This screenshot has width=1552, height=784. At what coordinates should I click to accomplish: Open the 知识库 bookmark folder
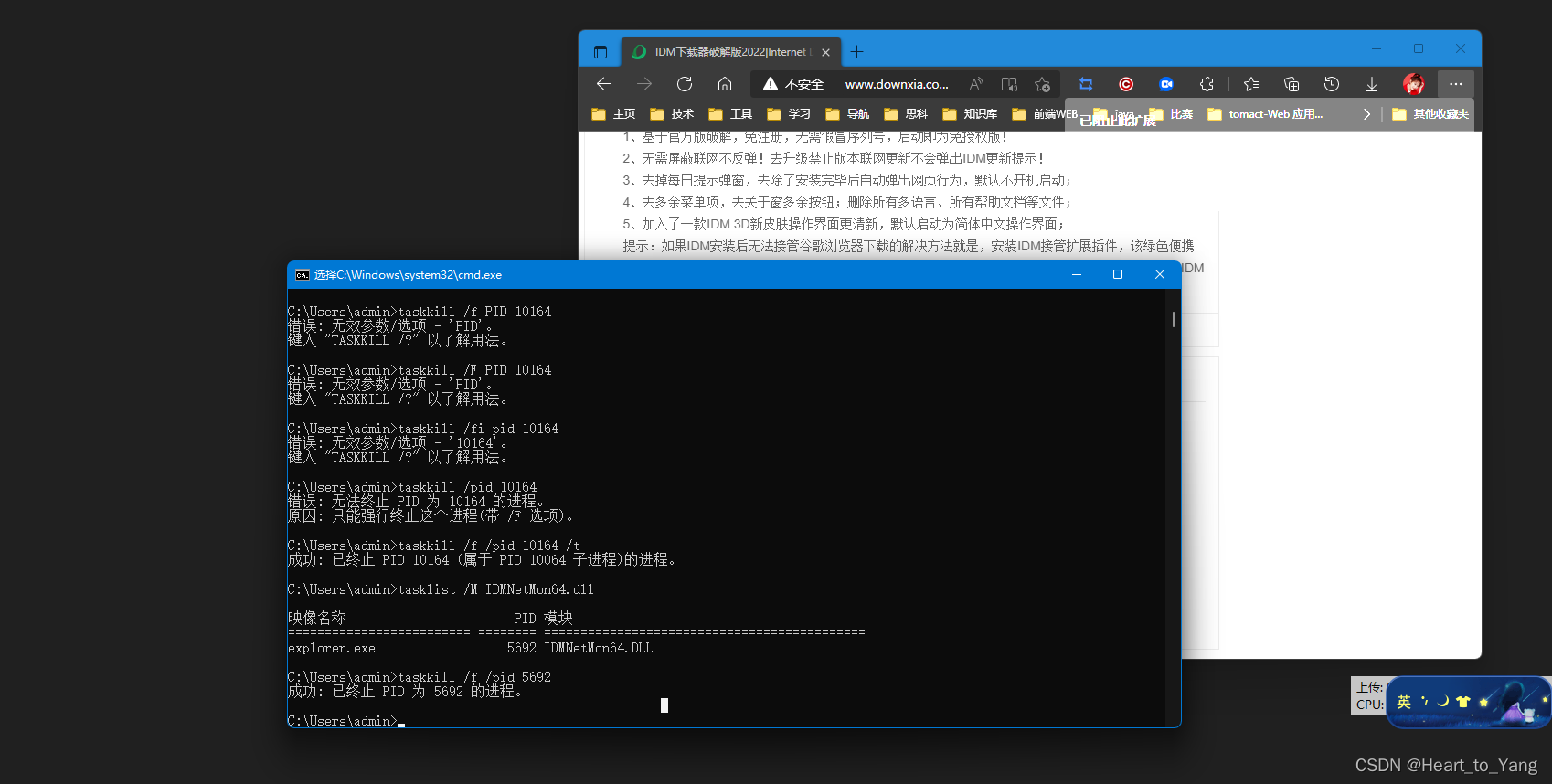click(x=970, y=114)
